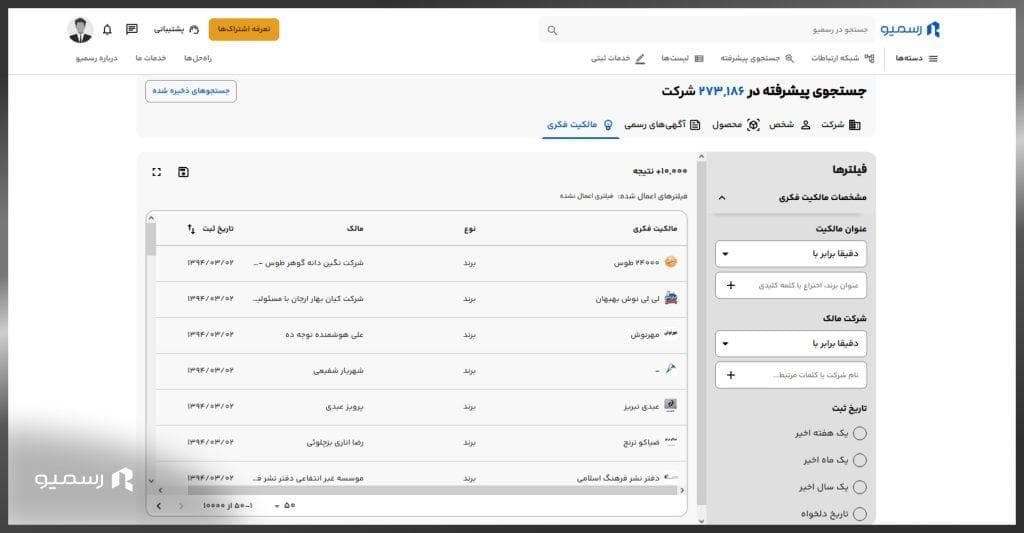Click the مهرنوش brand logo
This screenshot has height=533, width=1024.
[x=671, y=334]
